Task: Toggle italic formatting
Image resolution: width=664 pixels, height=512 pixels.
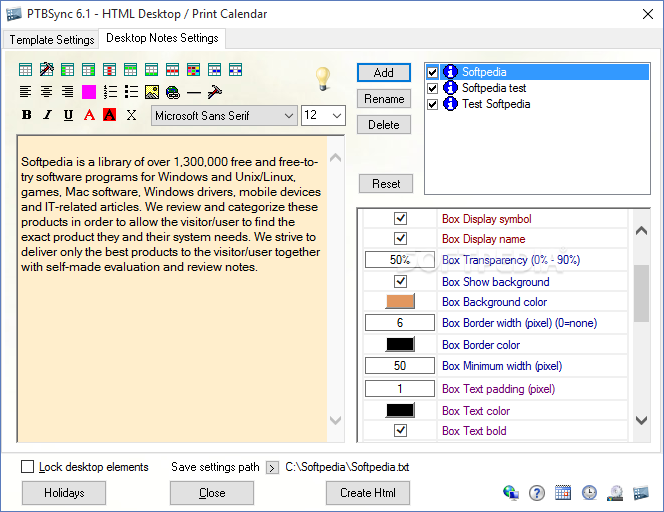Action: pos(47,115)
